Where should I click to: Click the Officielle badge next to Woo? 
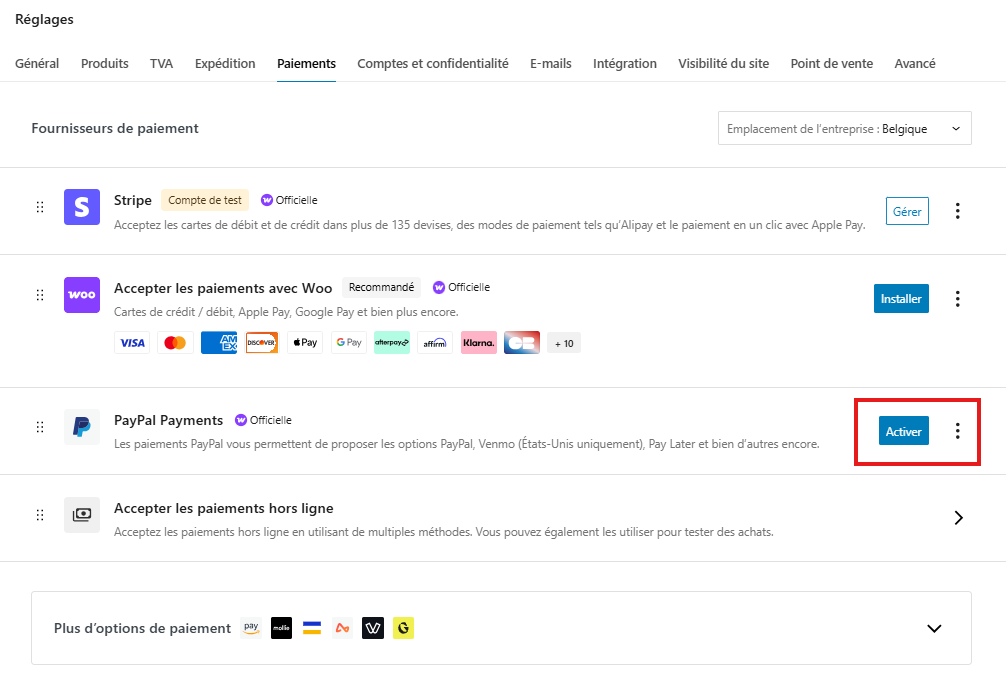pos(461,287)
